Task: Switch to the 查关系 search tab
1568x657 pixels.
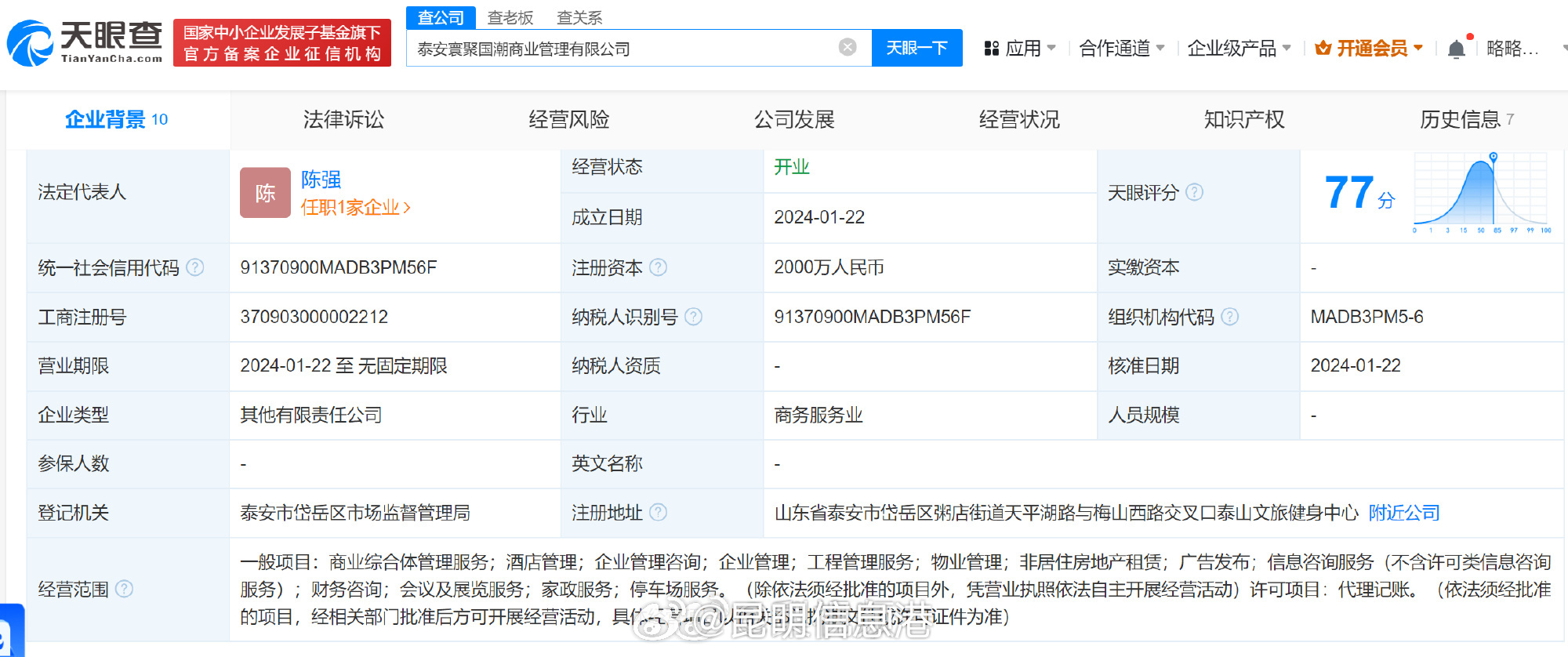Action: [579, 17]
